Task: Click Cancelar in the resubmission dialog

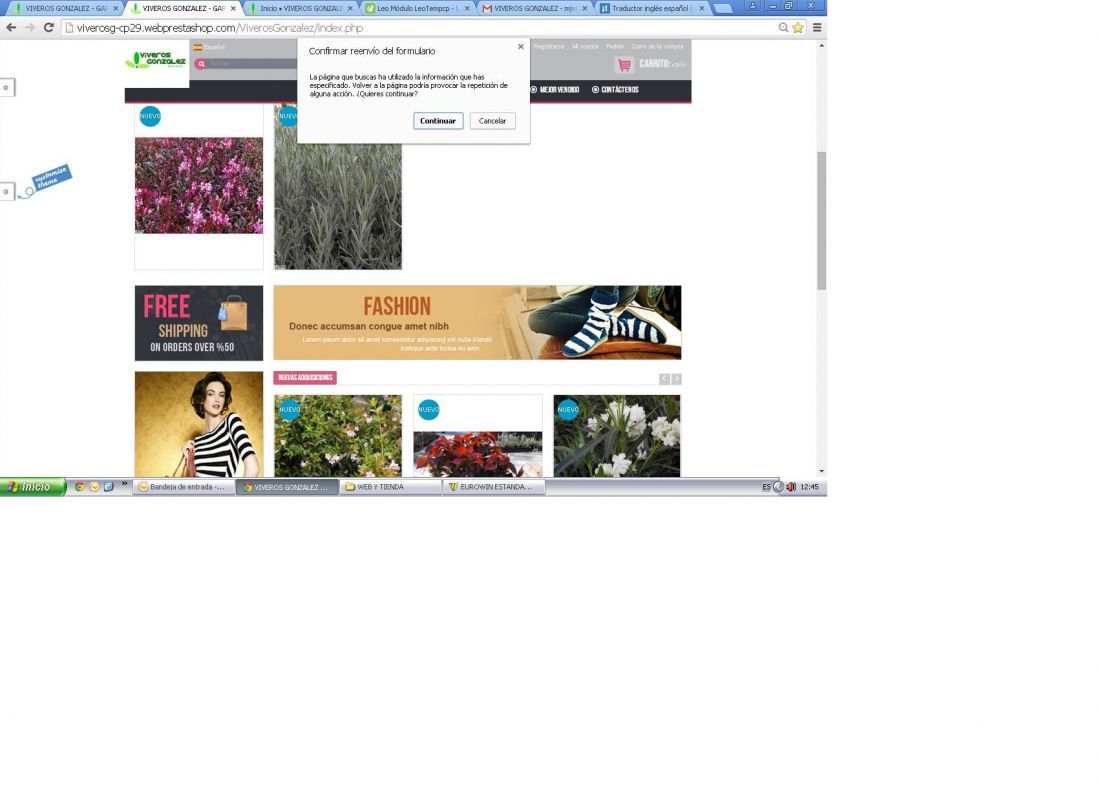Action: point(492,121)
